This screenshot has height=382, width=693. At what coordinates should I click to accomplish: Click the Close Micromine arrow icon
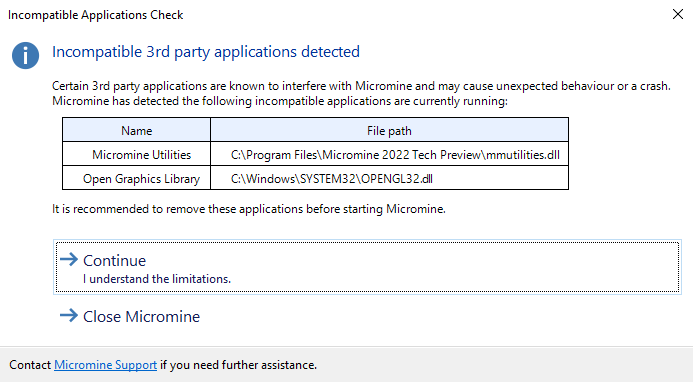(x=69, y=315)
